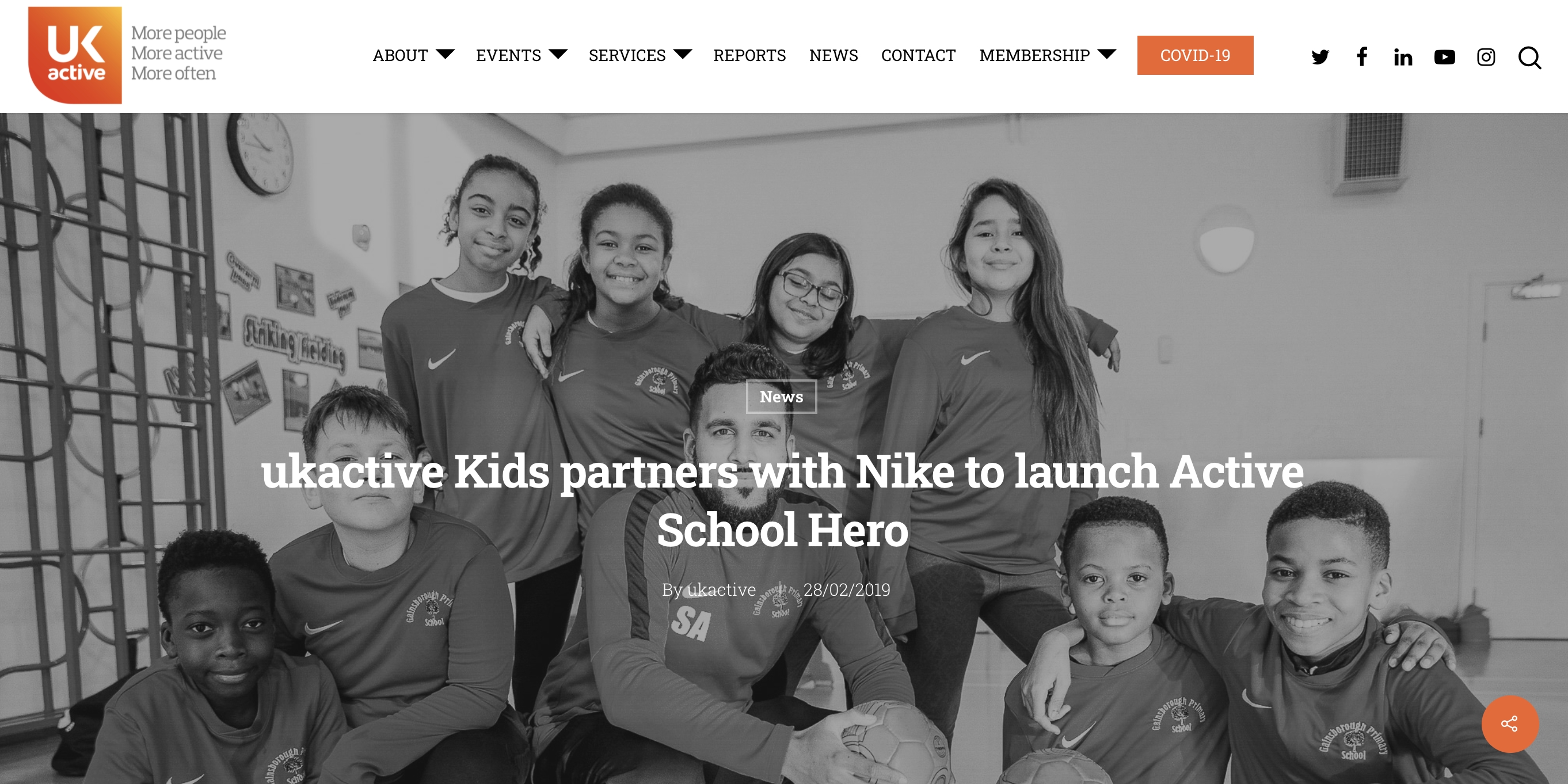Click the search magnifier icon
Screen dimensions: 1568x784
click(x=1529, y=57)
